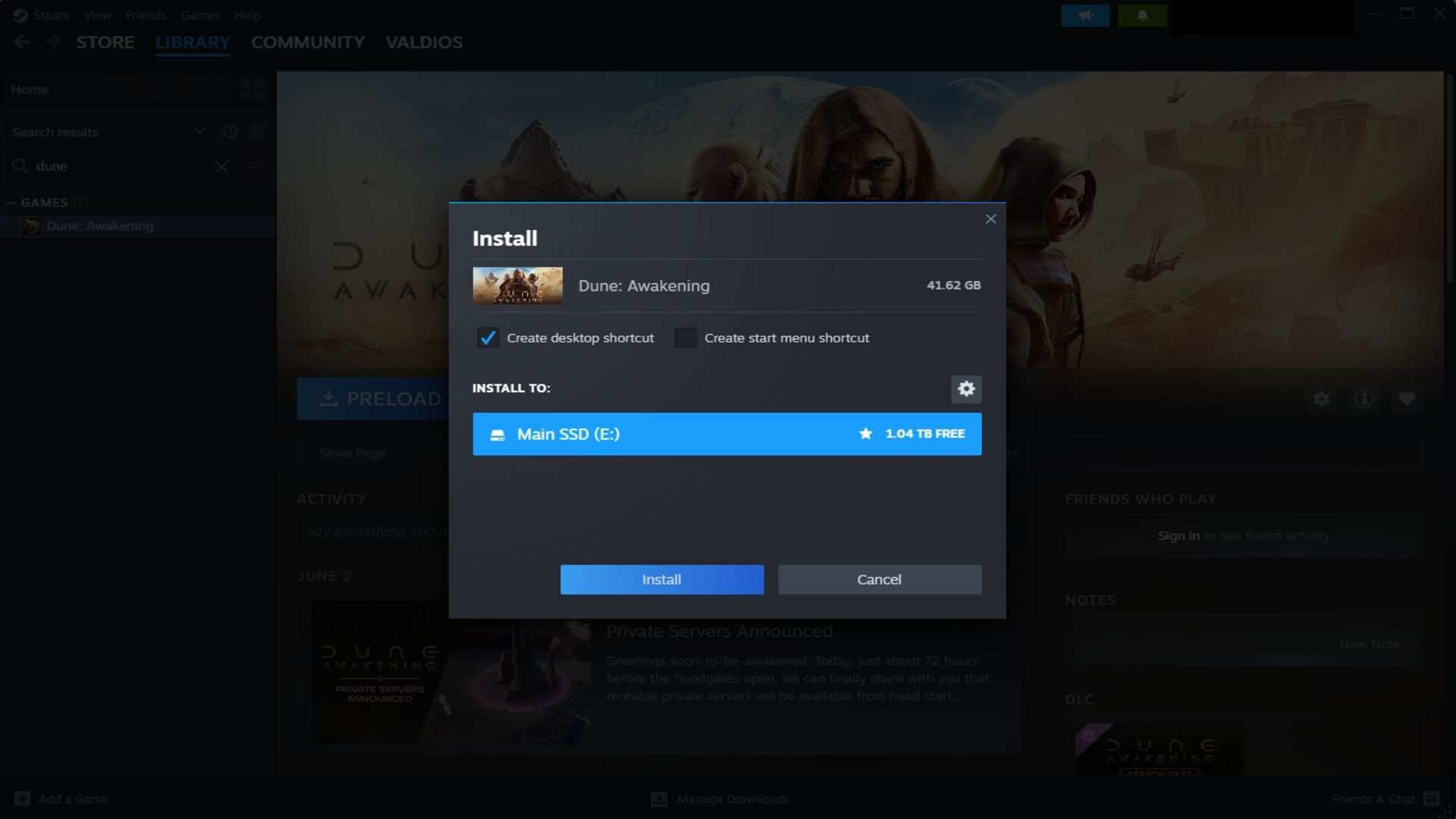Open storage settings gear in Install To
The height and width of the screenshot is (819, 1456).
[x=966, y=389]
